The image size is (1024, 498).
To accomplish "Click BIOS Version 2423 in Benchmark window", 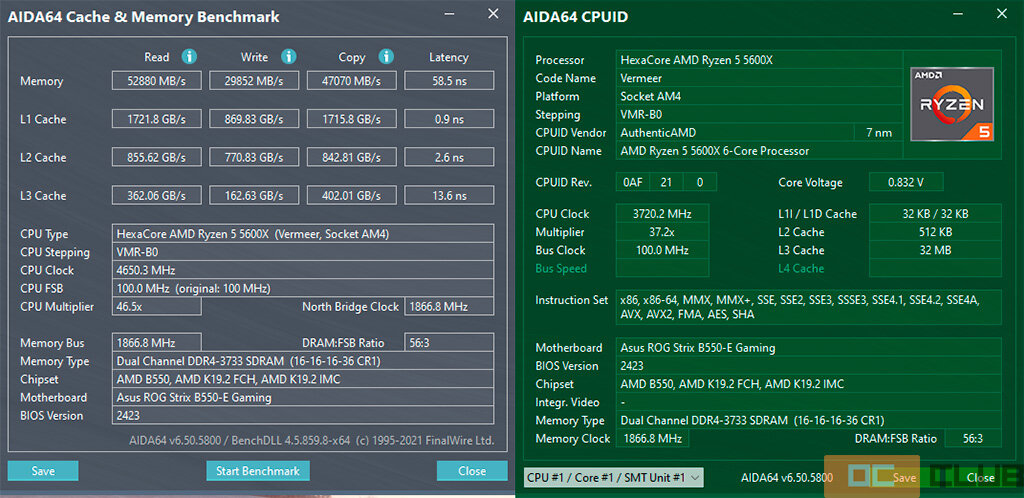I will click(x=303, y=415).
